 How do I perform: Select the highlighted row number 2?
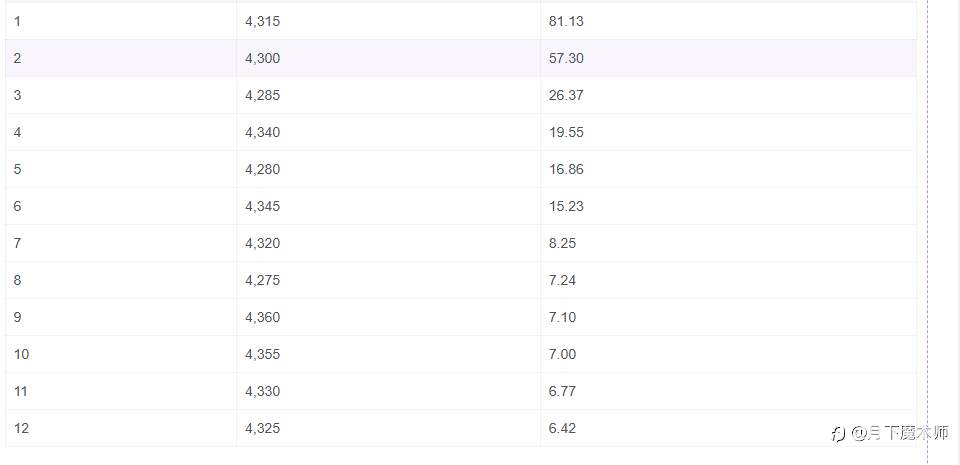pyautogui.click(x=121, y=58)
